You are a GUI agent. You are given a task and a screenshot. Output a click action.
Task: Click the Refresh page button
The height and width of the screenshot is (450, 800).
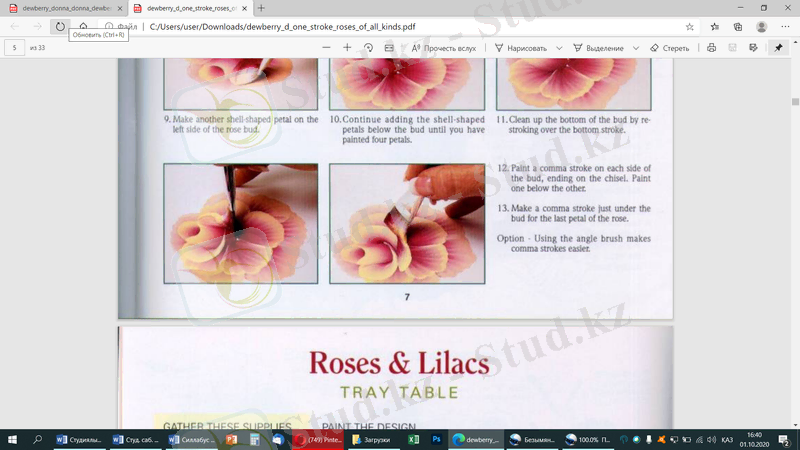pyautogui.click(x=60, y=27)
